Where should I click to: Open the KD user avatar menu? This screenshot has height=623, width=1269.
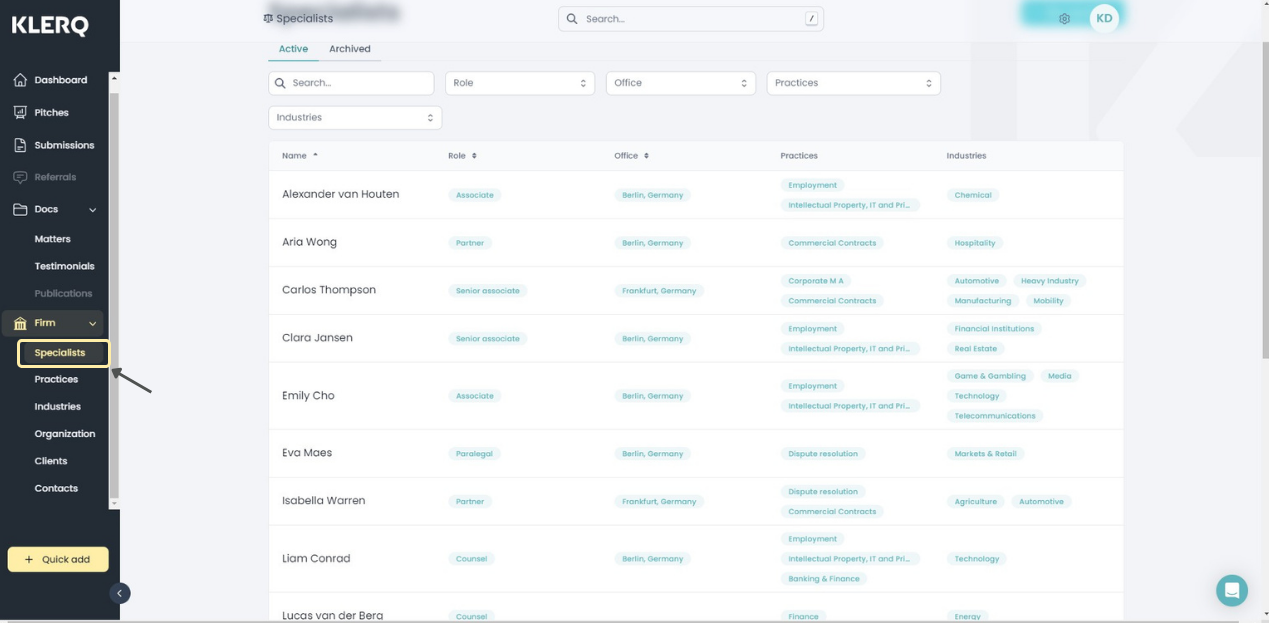coord(1104,18)
